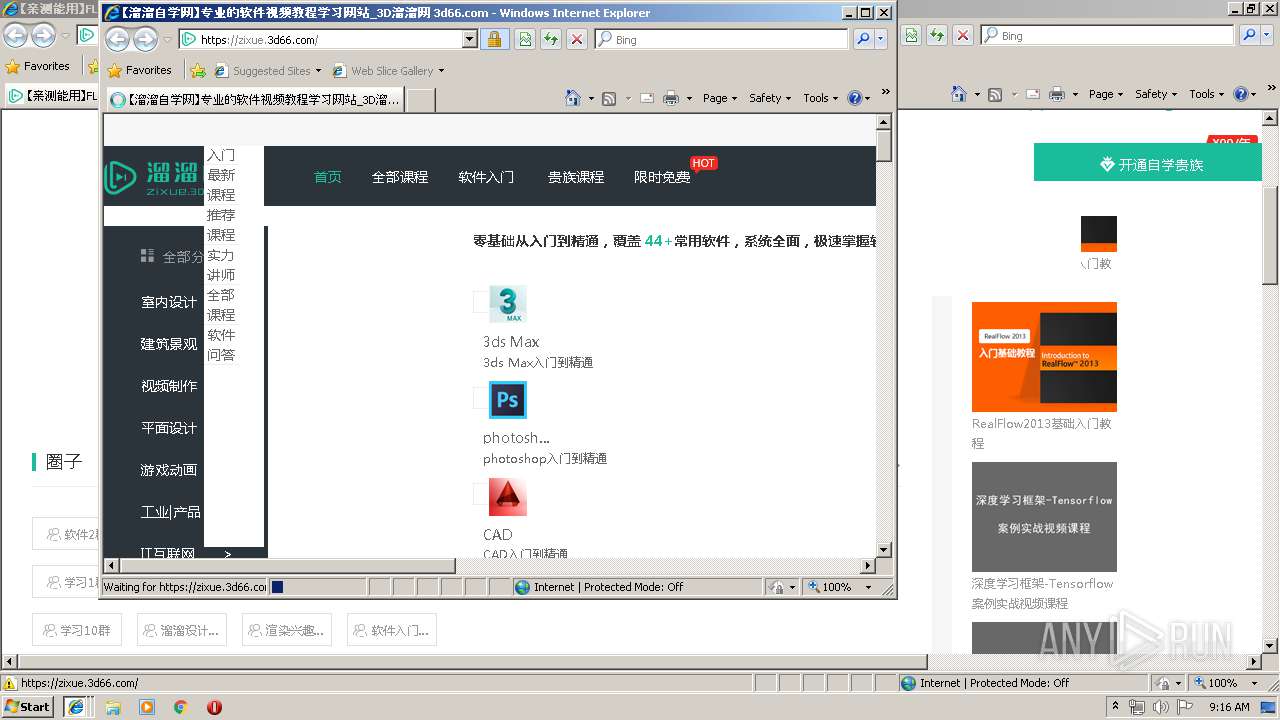
Task: Open the search provider dropdown in the background window
Action: (x=1267, y=35)
